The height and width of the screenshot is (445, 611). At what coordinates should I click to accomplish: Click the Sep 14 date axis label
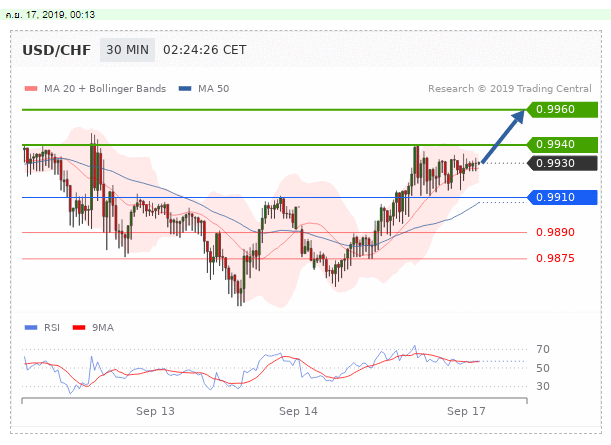point(298,411)
